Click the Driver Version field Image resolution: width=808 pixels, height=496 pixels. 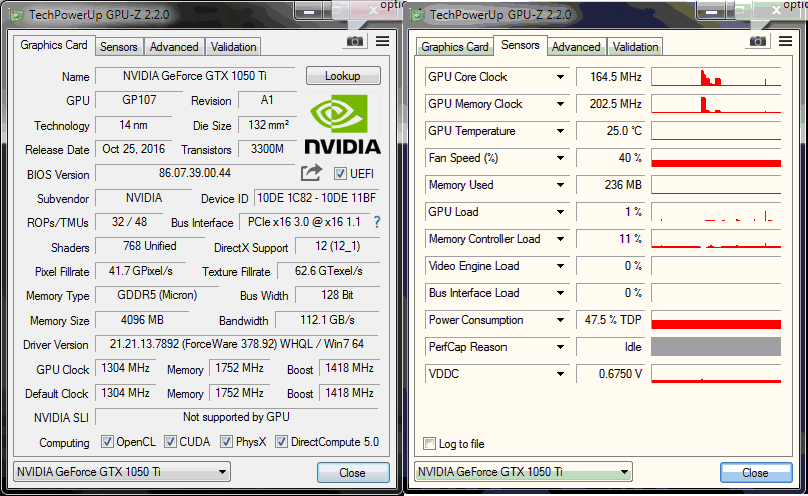coord(237,344)
